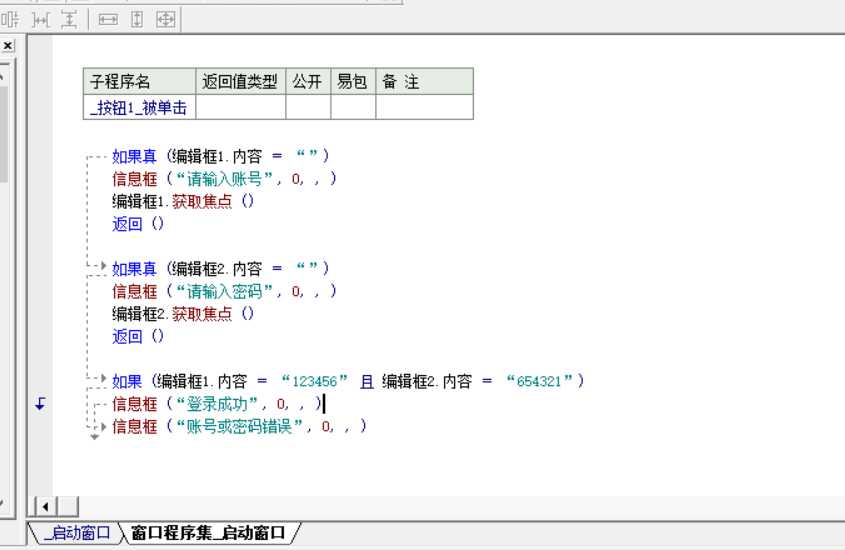Click the equal vertical spacing icon
Screen dimensions: 845x550
(x=69, y=20)
